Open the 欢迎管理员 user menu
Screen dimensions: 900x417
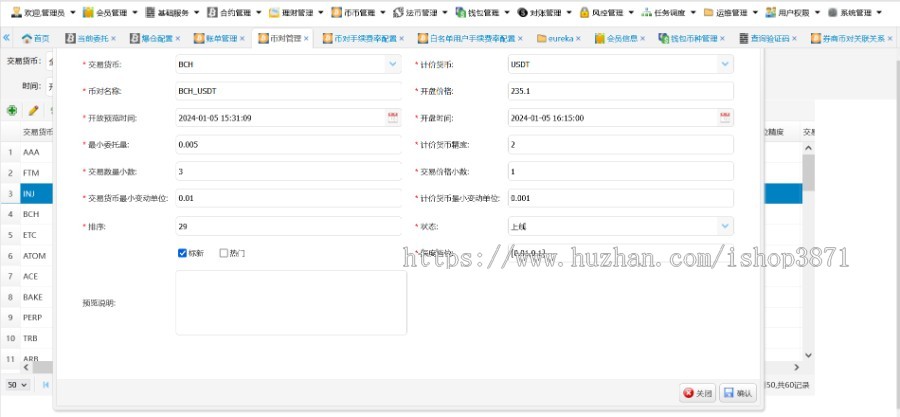(x=43, y=12)
